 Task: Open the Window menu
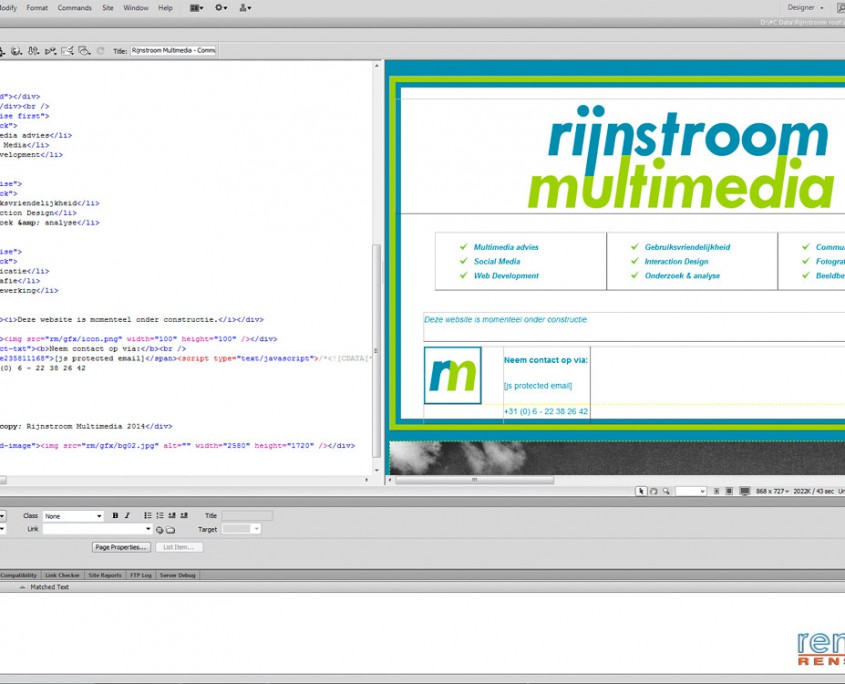coord(136,8)
